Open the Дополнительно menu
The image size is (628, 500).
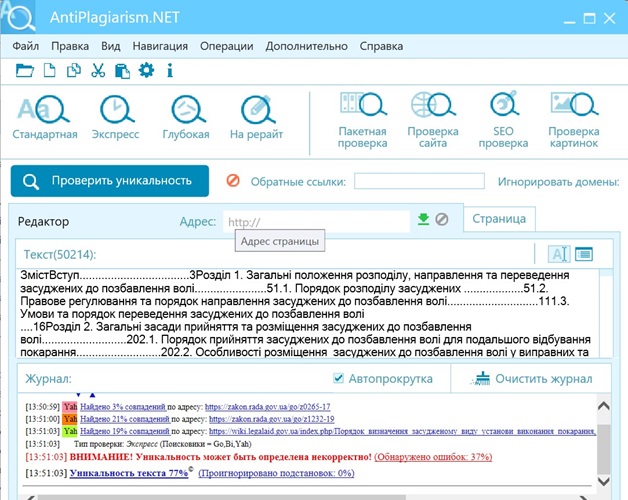pos(306,46)
